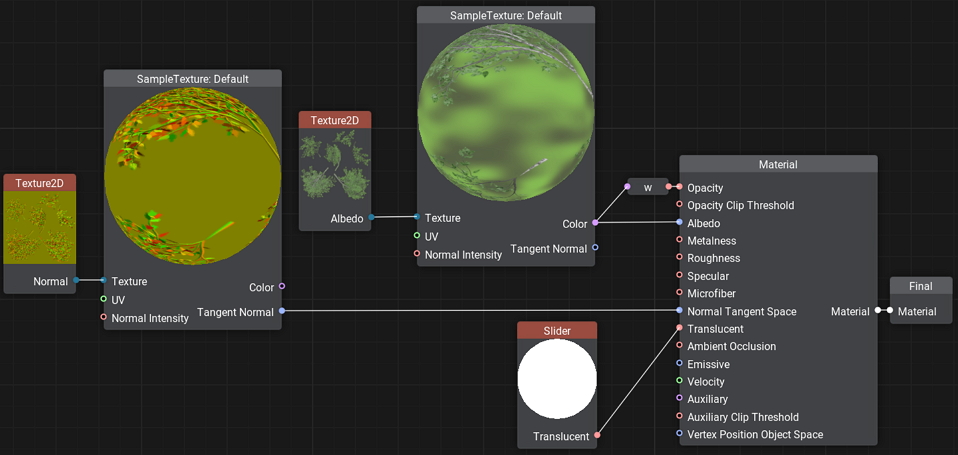Click the Roughness input port on Material node
958x455 pixels.
point(680,258)
